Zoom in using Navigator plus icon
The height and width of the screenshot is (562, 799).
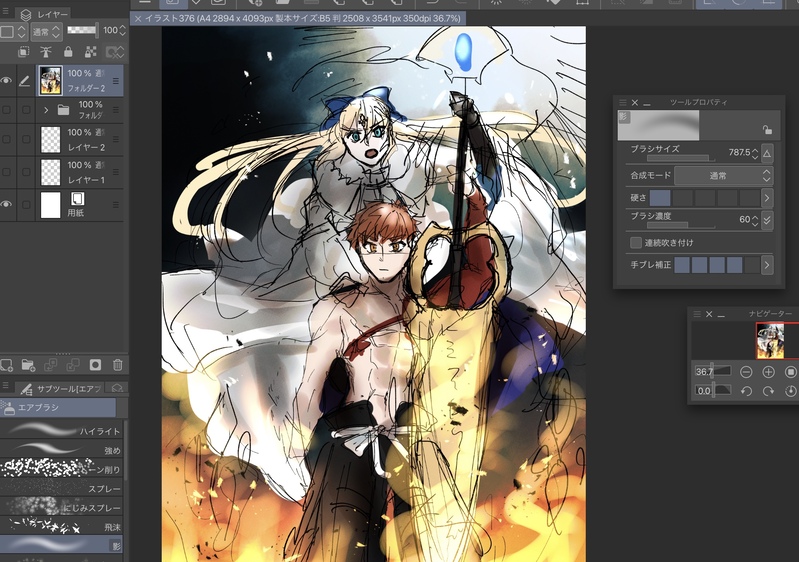[768, 372]
